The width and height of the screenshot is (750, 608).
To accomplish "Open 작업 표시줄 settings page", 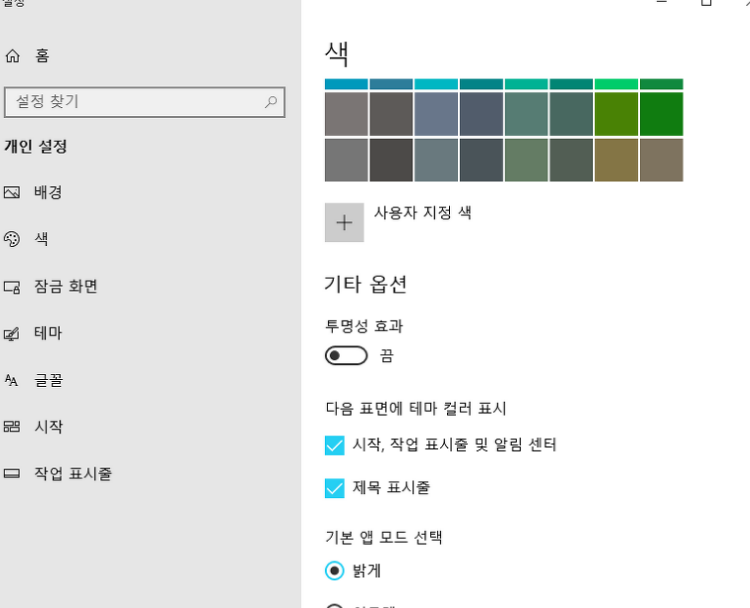I will 73,474.
